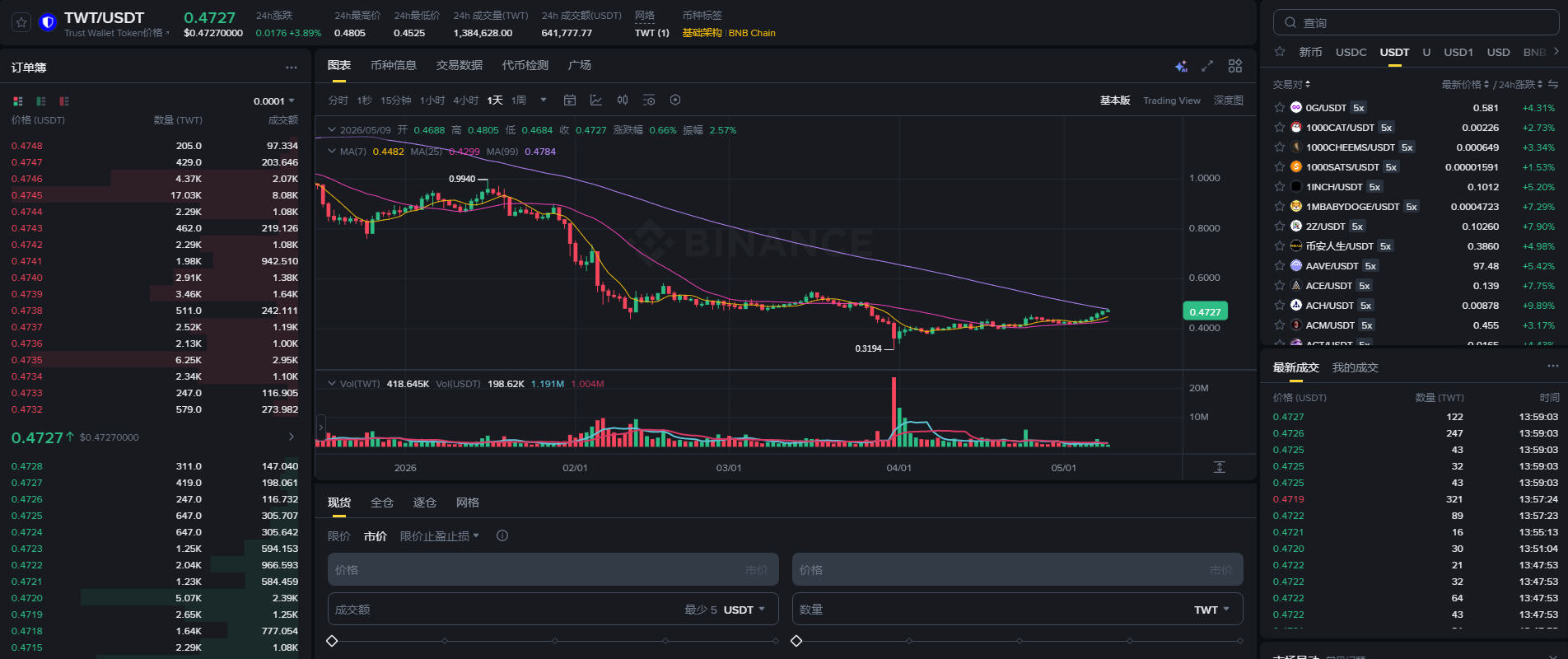Open order book more options menu
The height and width of the screenshot is (659, 1568).
(292, 68)
